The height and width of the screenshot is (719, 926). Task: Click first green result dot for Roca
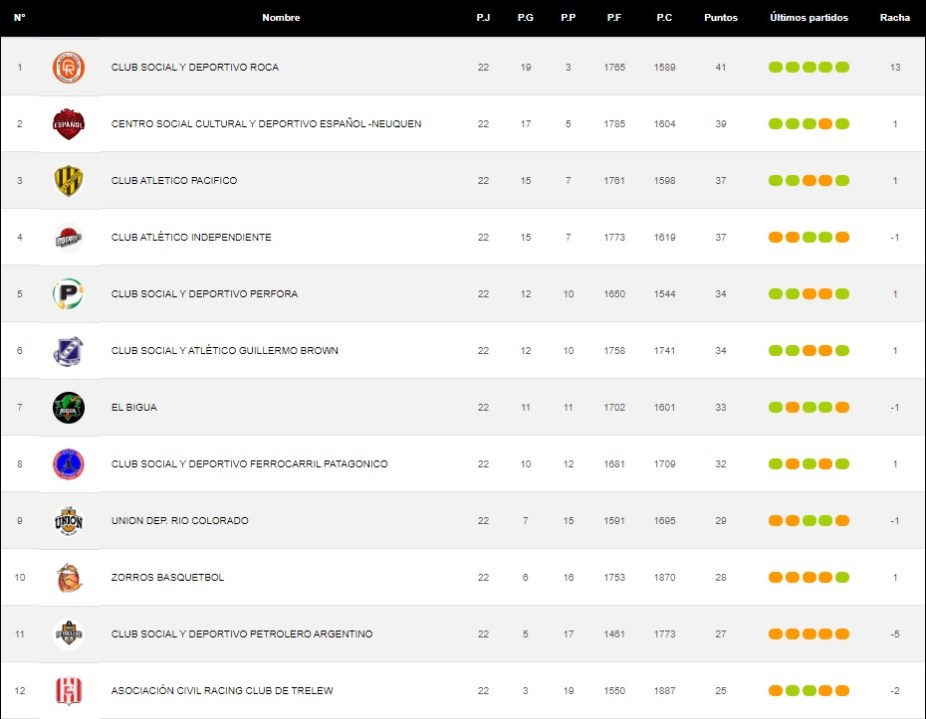[775, 68]
